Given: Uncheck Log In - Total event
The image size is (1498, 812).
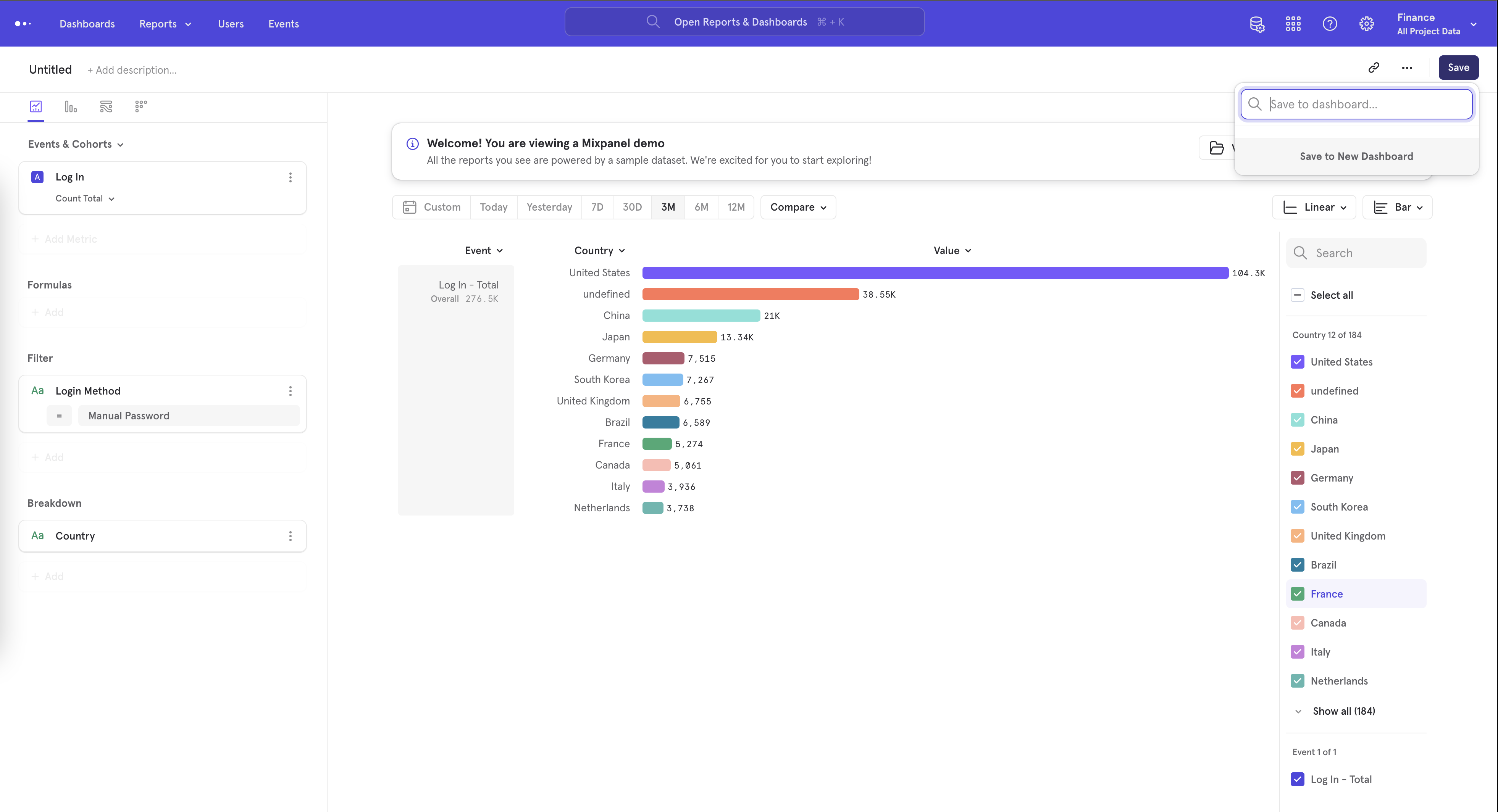Looking at the screenshot, I should pyautogui.click(x=1297, y=779).
